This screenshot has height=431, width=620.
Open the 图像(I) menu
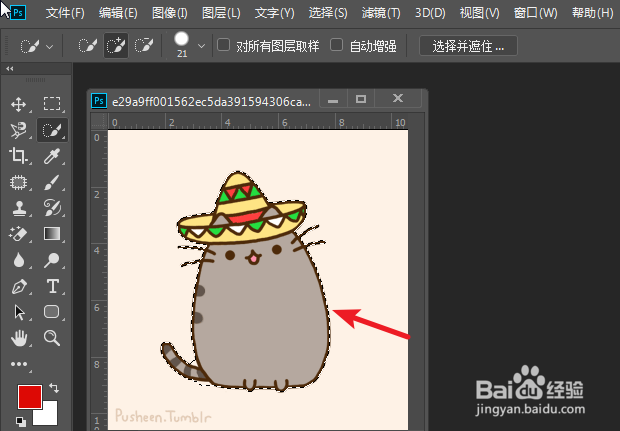coord(170,13)
